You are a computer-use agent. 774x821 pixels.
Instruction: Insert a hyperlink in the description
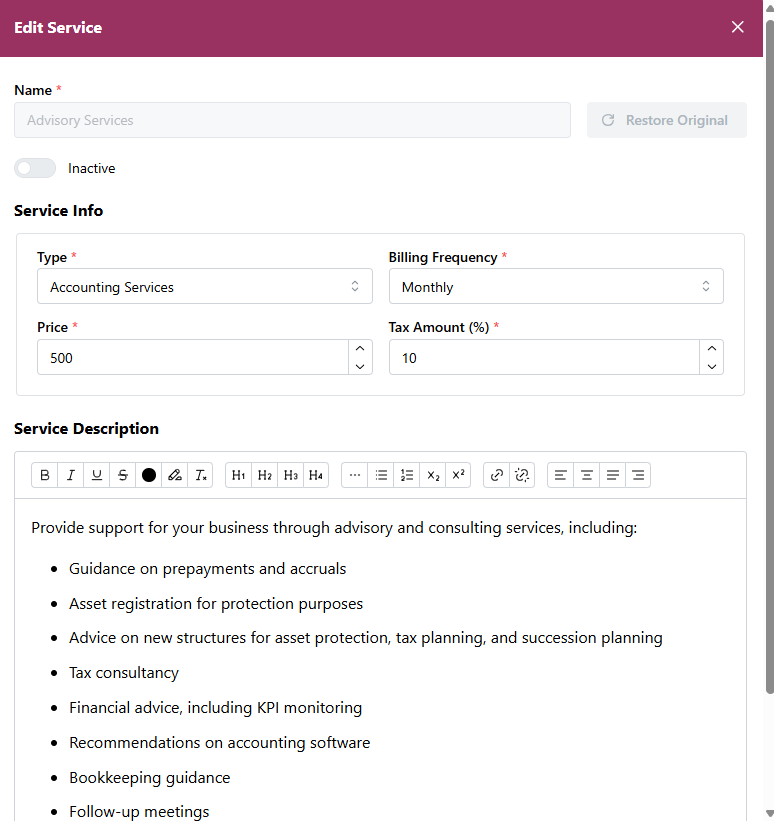[497, 475]
